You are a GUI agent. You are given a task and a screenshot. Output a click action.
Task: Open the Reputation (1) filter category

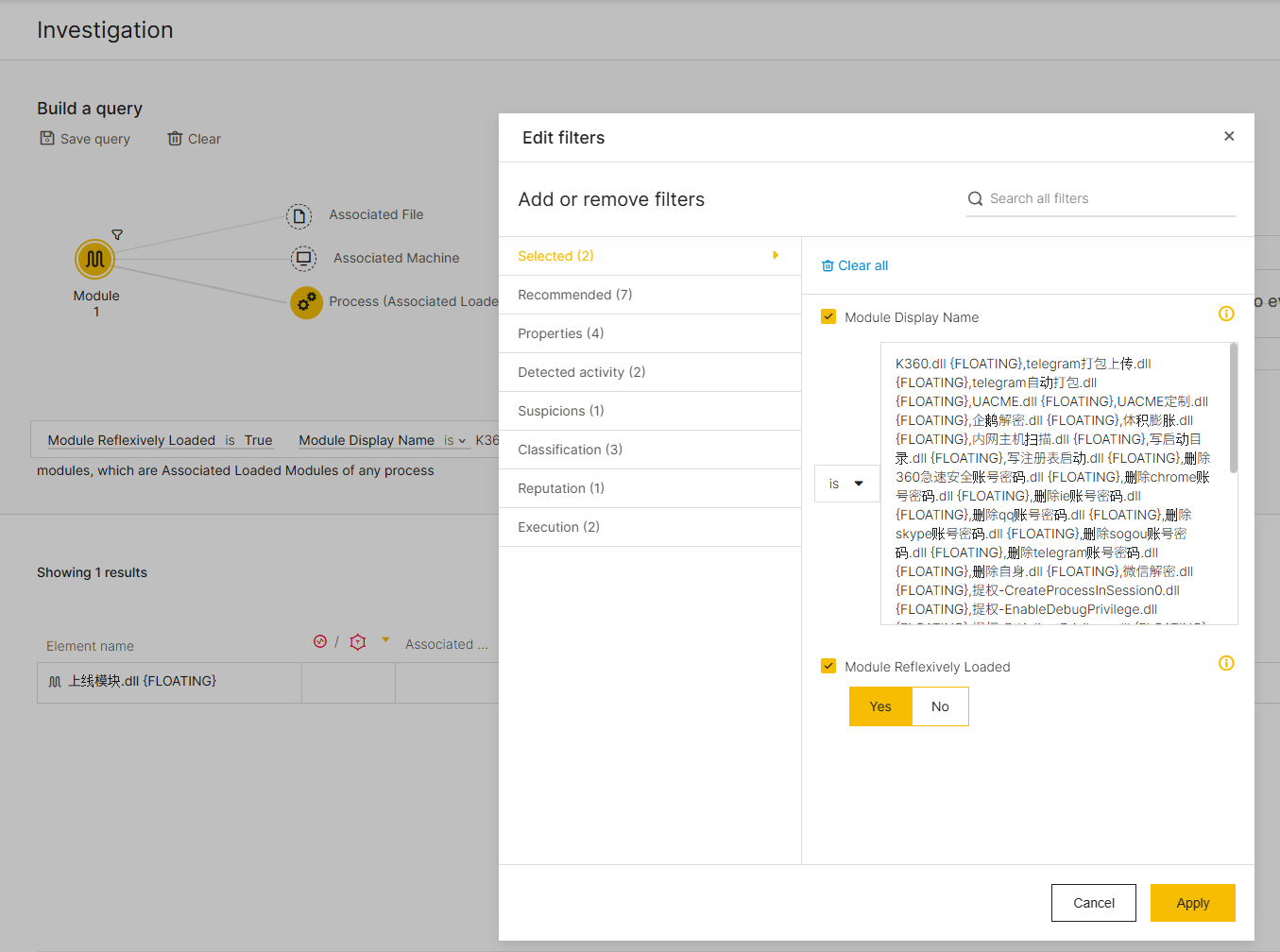tap(650, 488)
